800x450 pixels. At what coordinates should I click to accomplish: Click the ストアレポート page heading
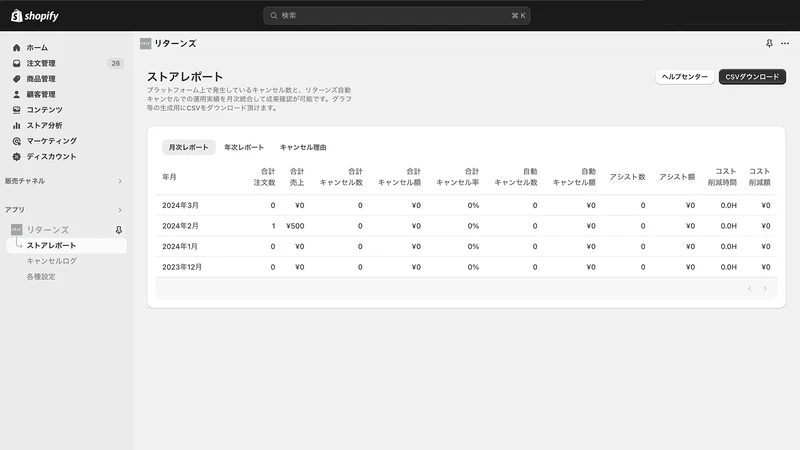pos(185,77)
